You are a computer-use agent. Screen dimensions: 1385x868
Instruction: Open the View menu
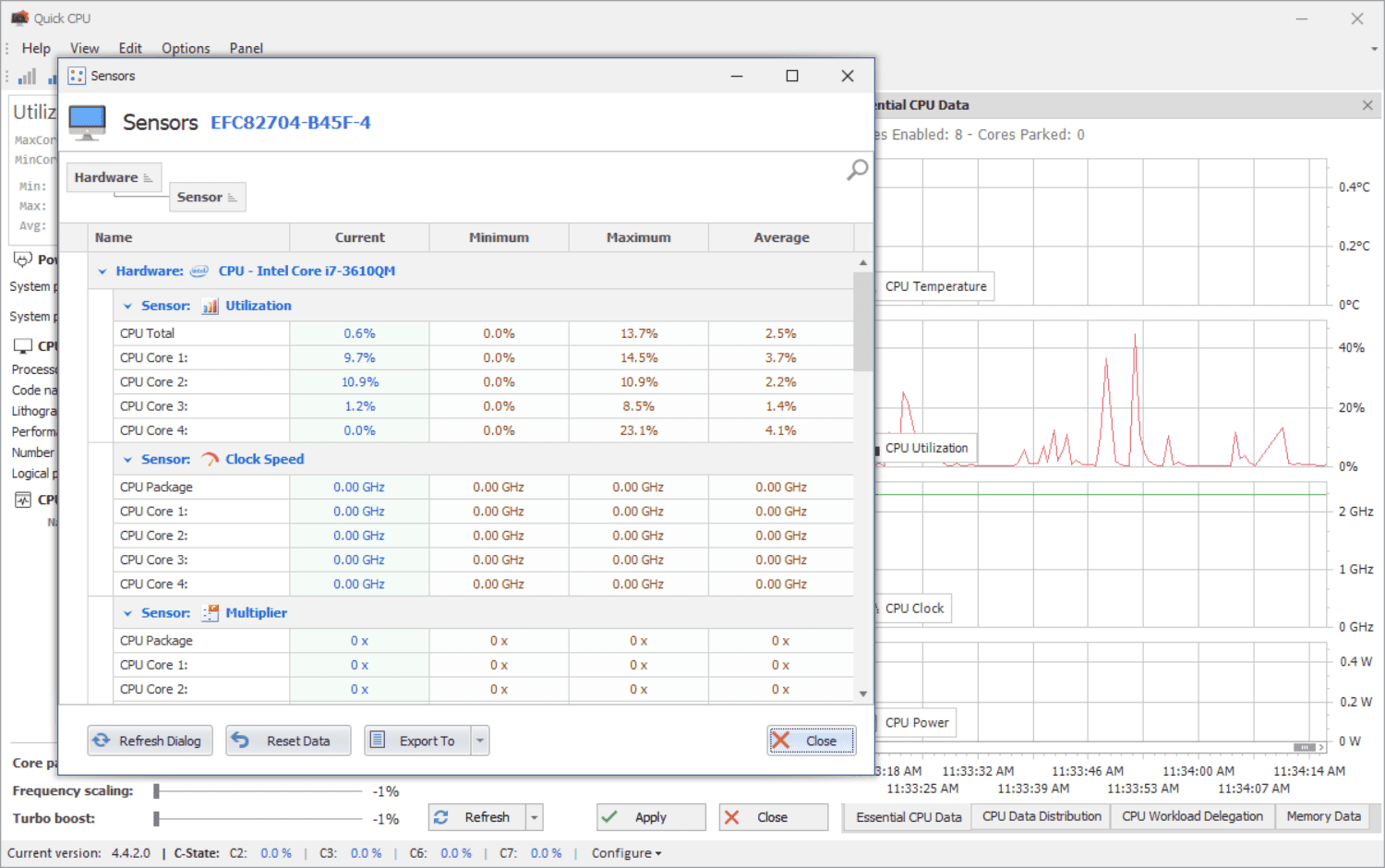click(x=84, y=48)
